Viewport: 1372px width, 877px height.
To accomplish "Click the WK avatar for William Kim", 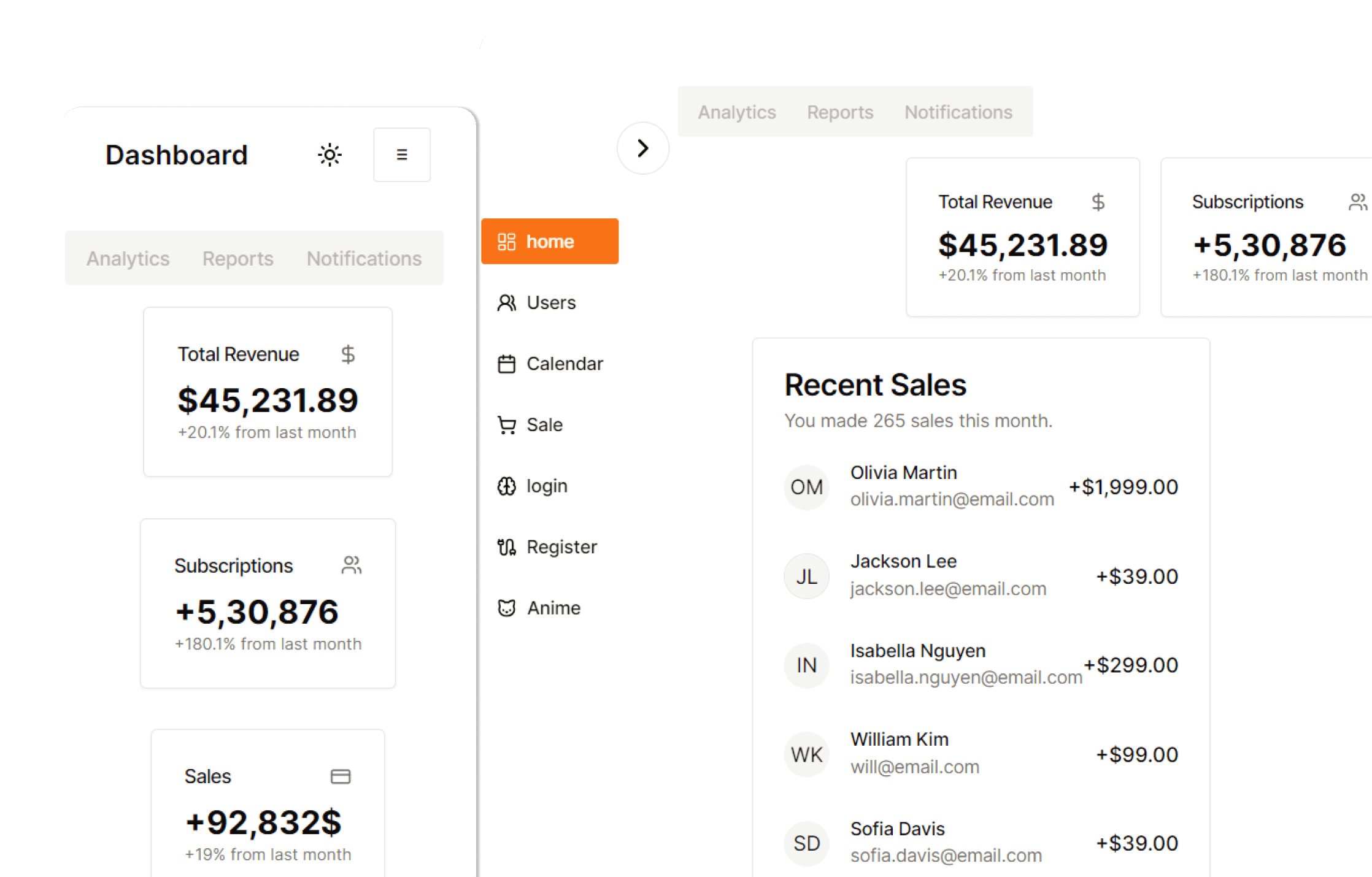I will (806, 754).
